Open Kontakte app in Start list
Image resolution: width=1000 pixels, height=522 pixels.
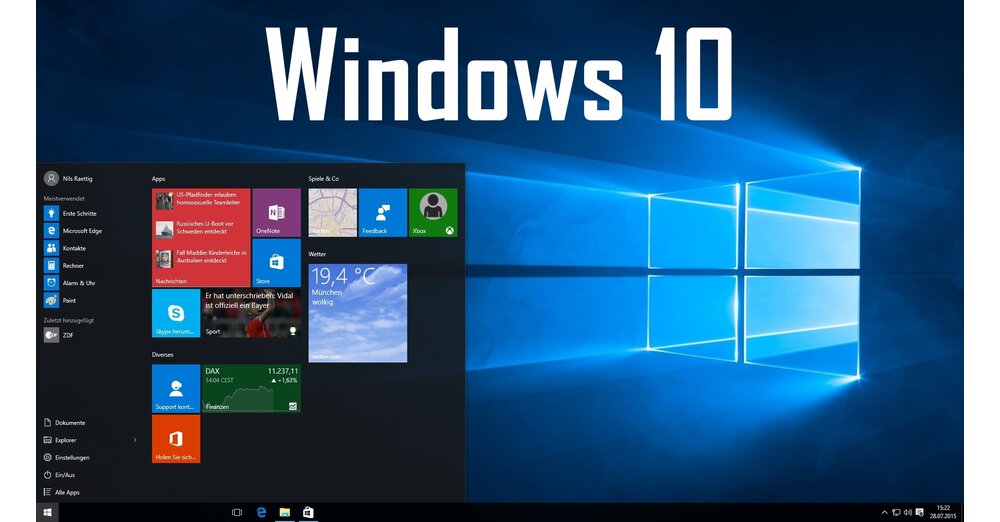65,248
